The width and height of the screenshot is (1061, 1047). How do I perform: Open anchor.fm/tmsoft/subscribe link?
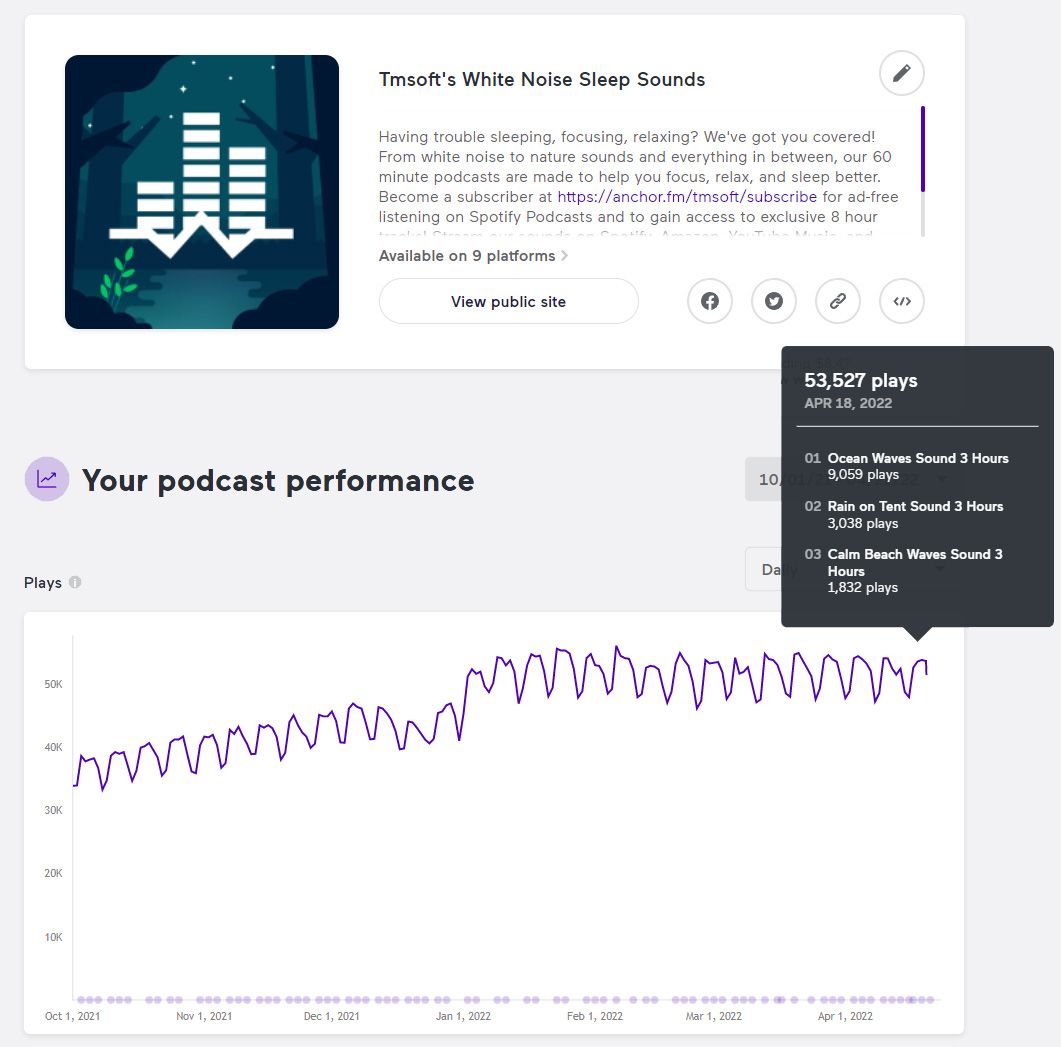[687, 197]
